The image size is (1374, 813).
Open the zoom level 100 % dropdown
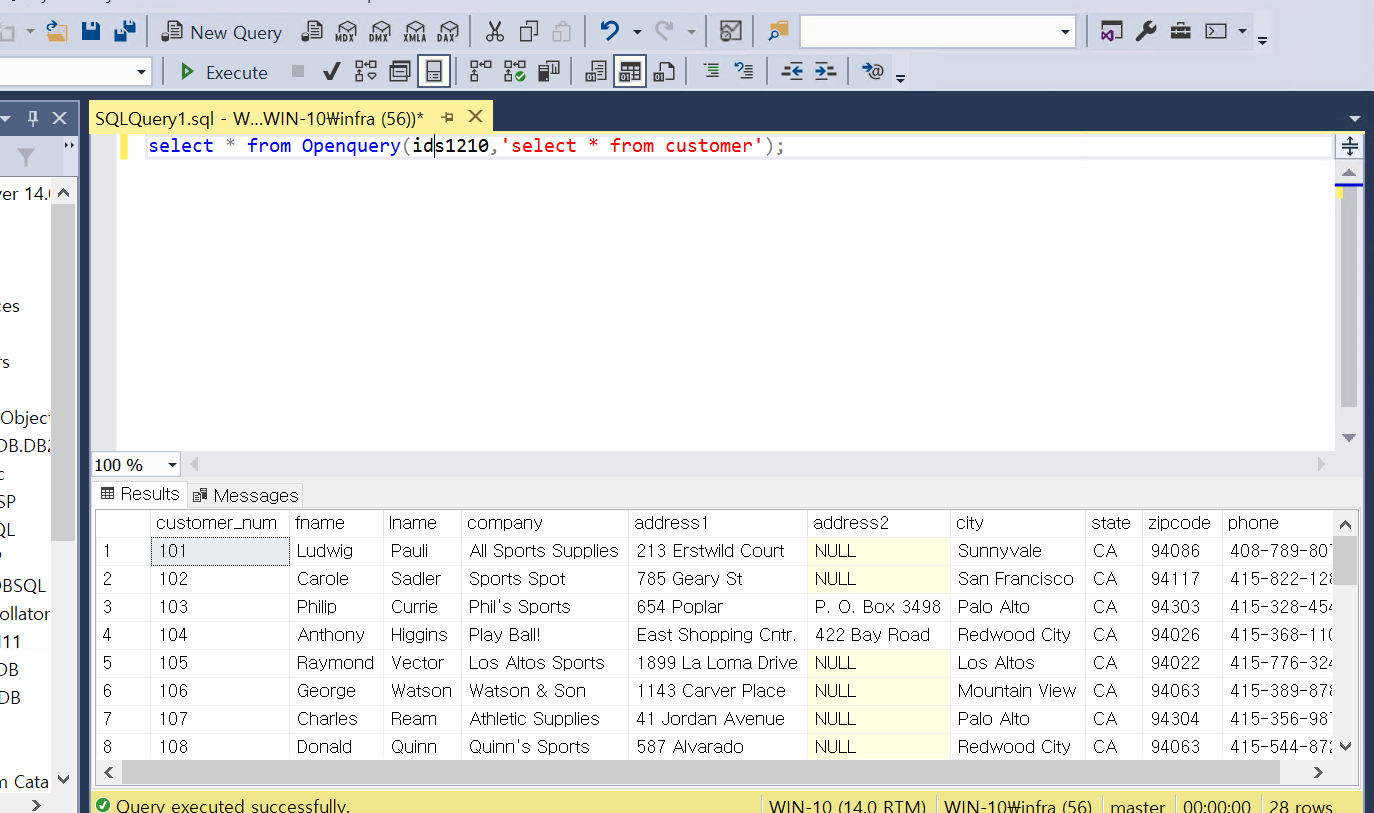(172, 465)
